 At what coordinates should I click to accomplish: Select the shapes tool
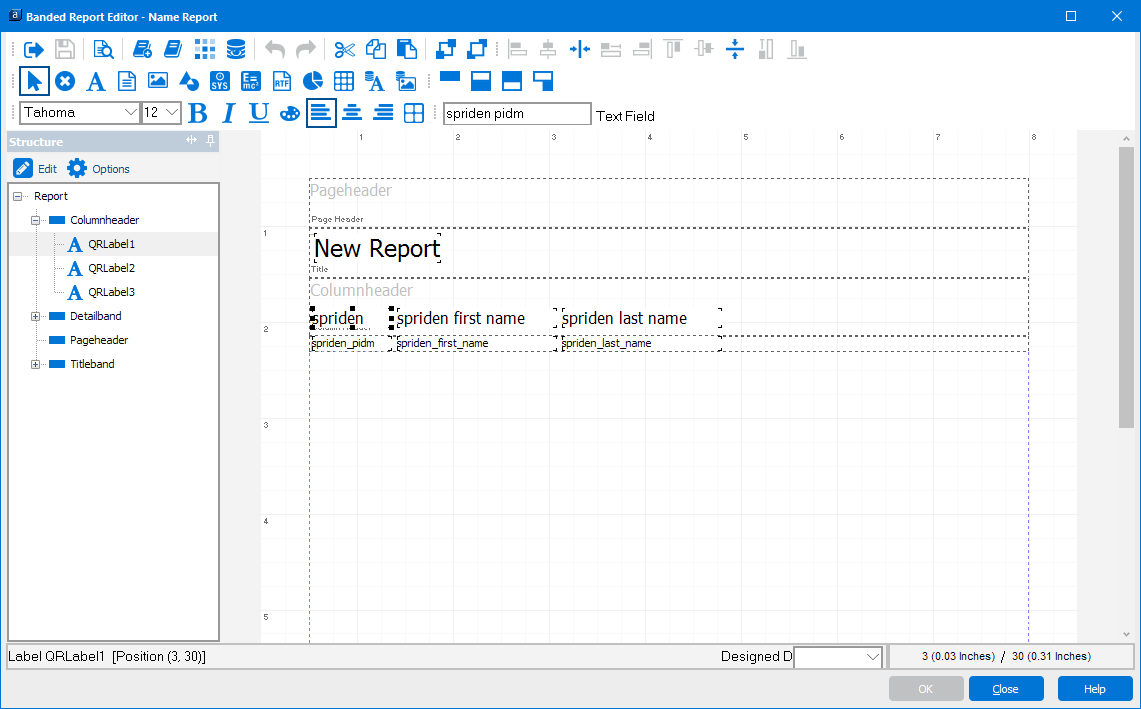tap(188, 81)
